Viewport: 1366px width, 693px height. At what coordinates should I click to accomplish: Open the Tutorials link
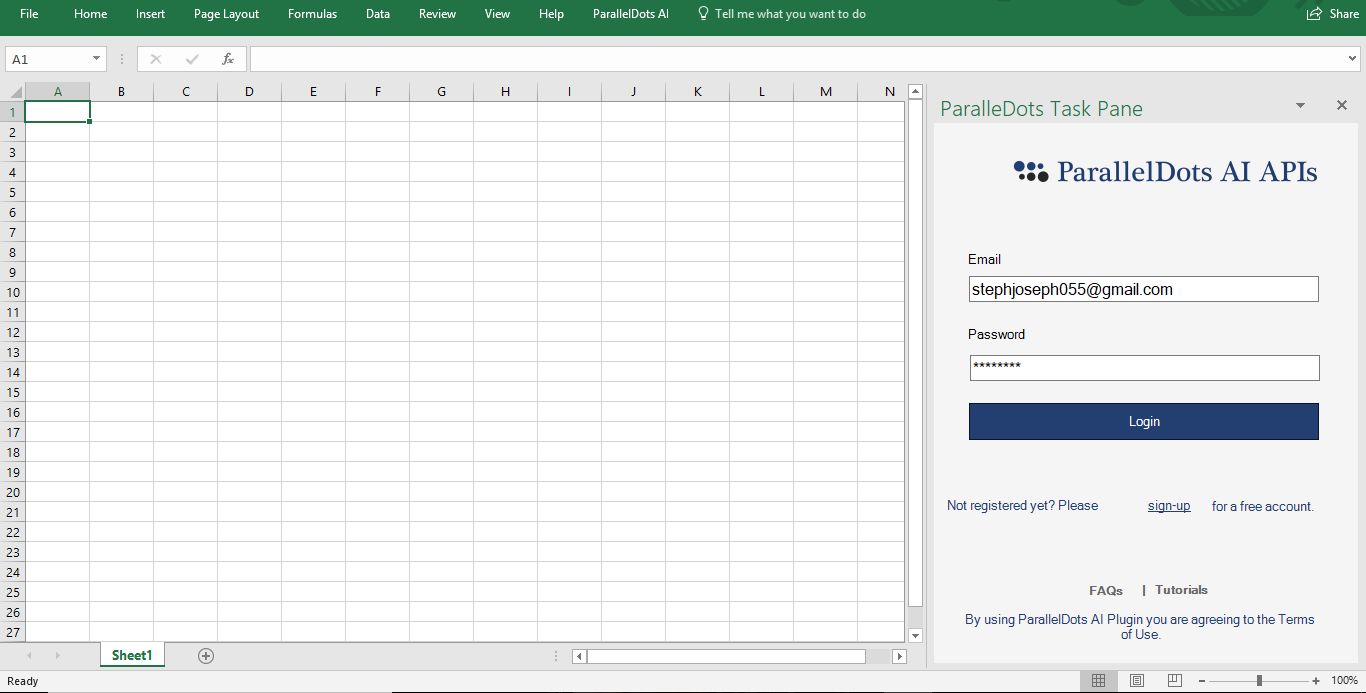[x=1181, y=590]
